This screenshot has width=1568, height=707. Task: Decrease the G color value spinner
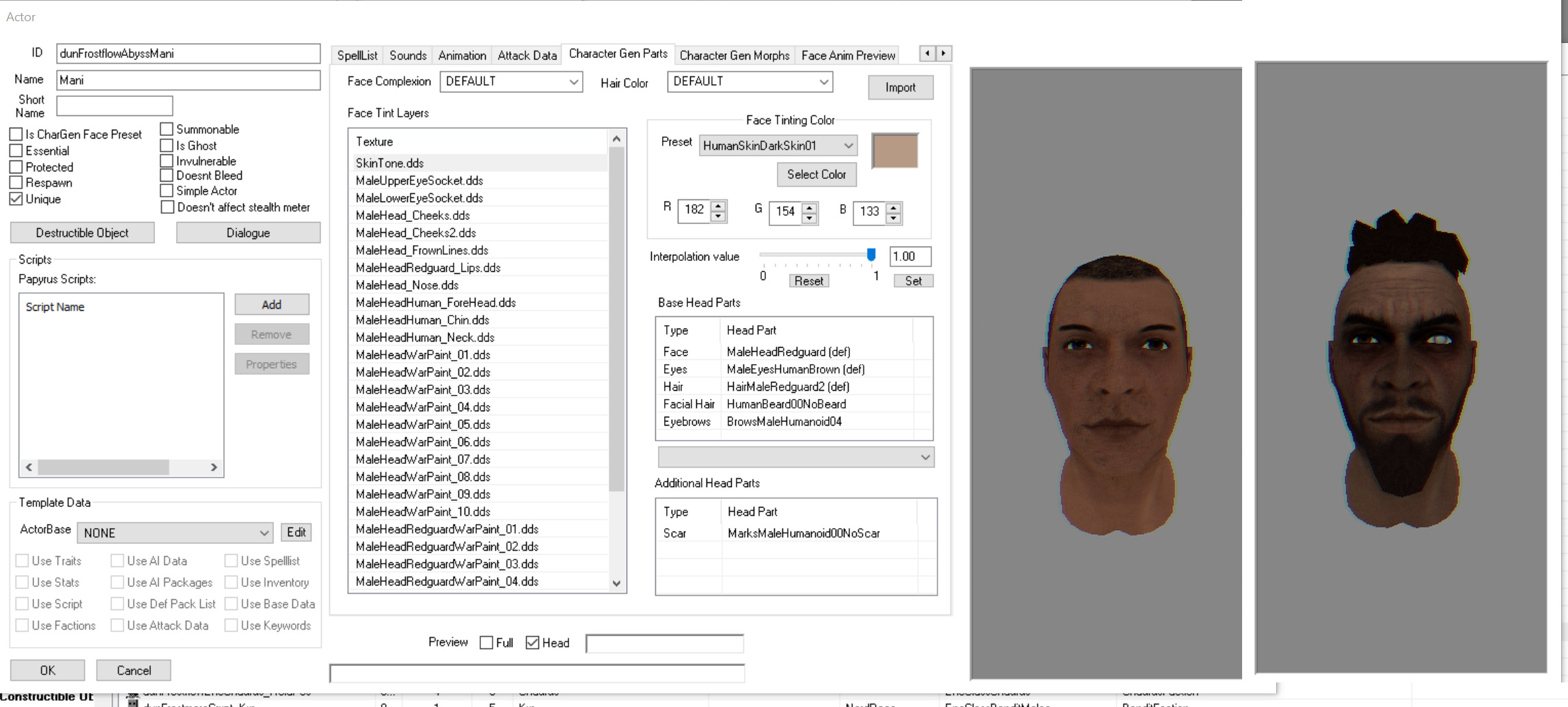coord(810,218)
